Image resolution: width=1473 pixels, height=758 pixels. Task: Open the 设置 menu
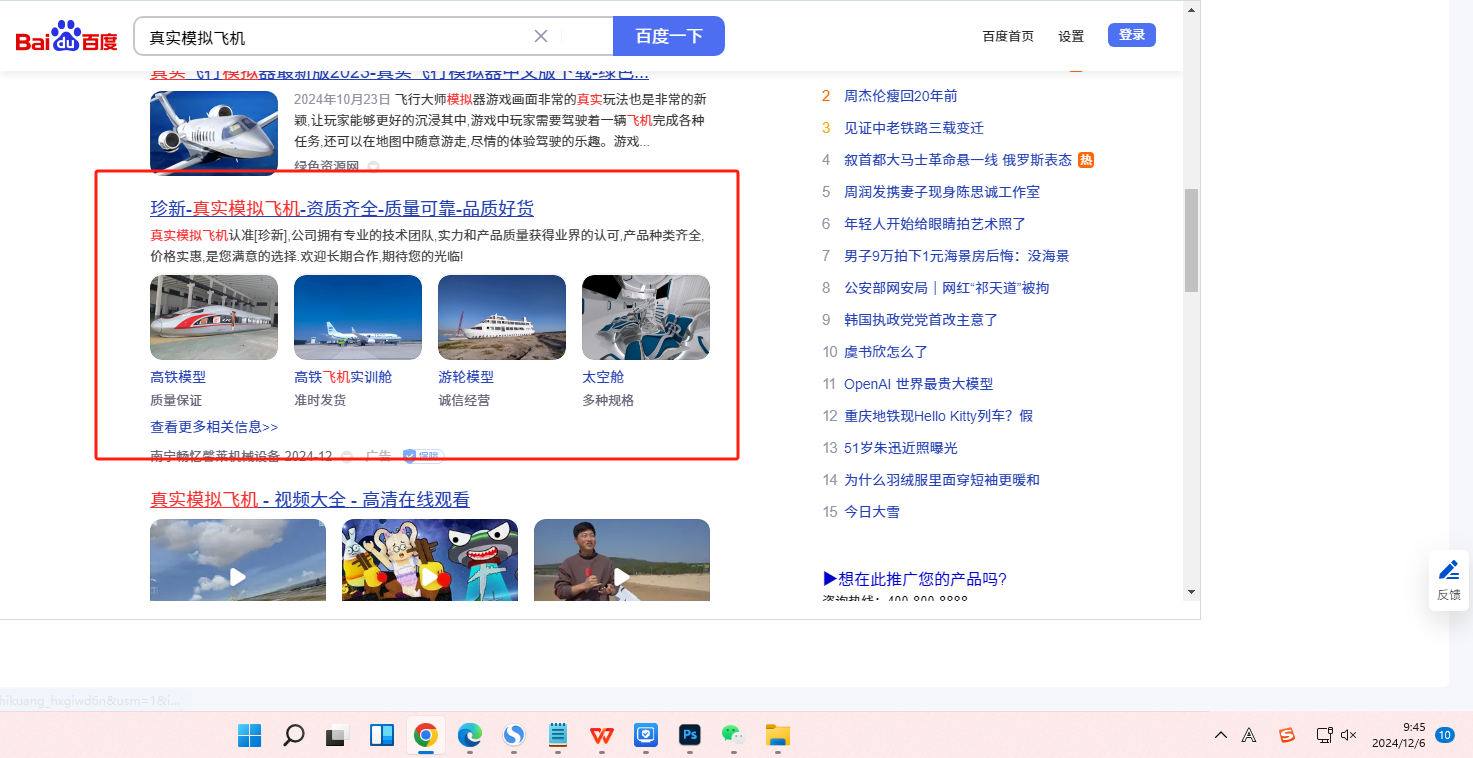[1071, 36]
